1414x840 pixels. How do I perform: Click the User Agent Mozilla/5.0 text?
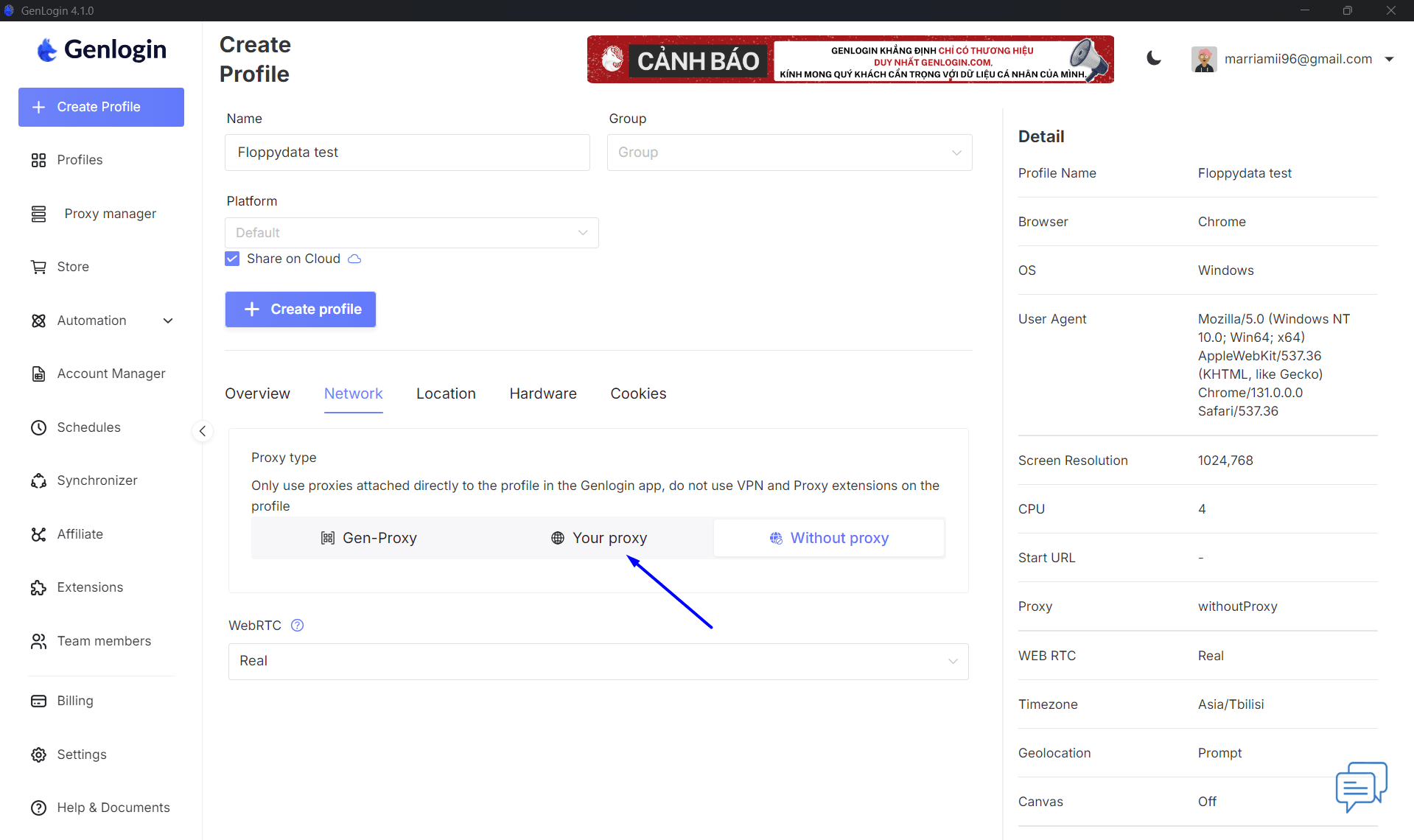click(1274, 365)
